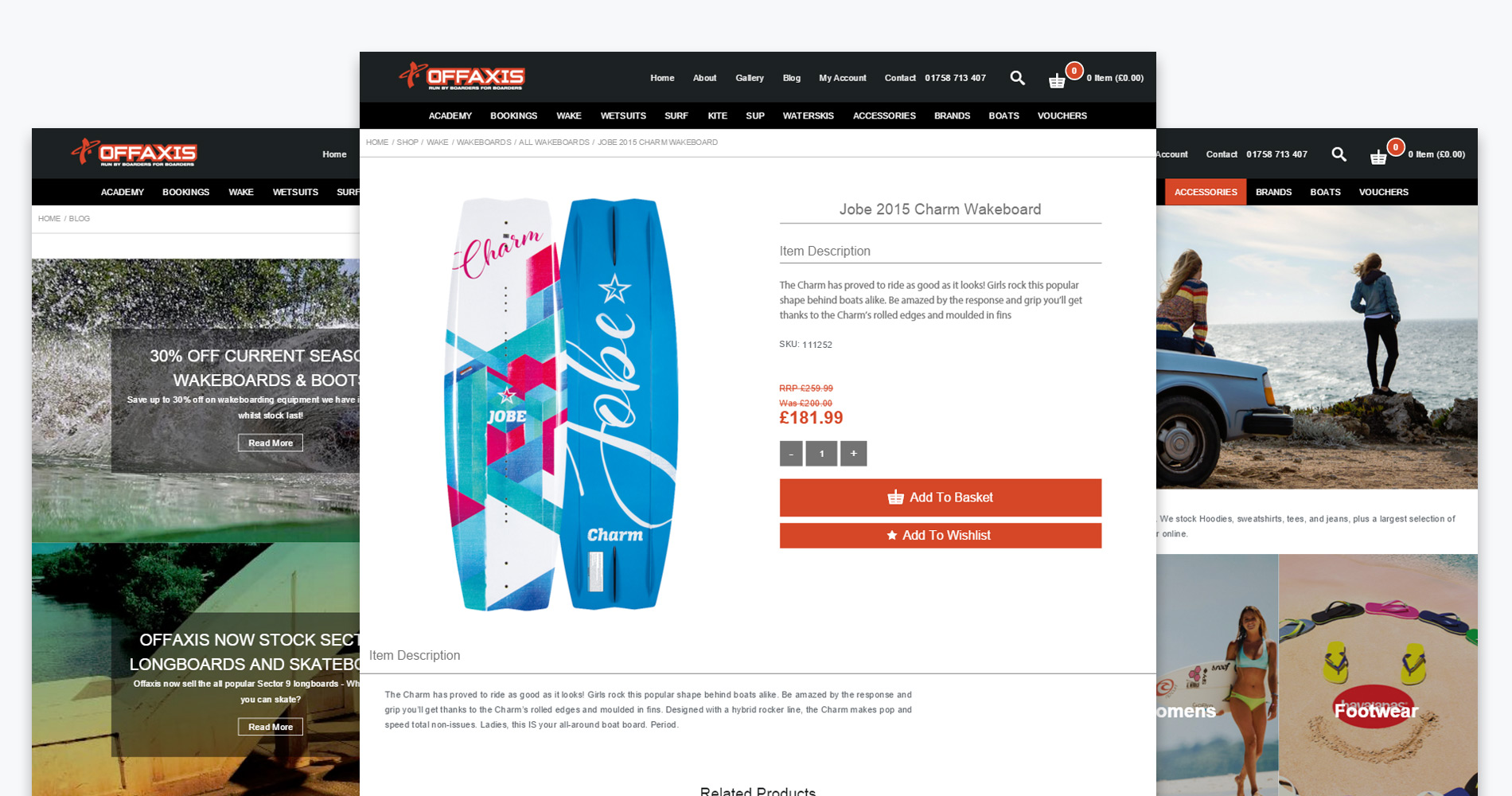Click the Offaxis logo on center page
Viewport: 1512px width, 796px height.
pyautogui.click(x=462, y=76)
